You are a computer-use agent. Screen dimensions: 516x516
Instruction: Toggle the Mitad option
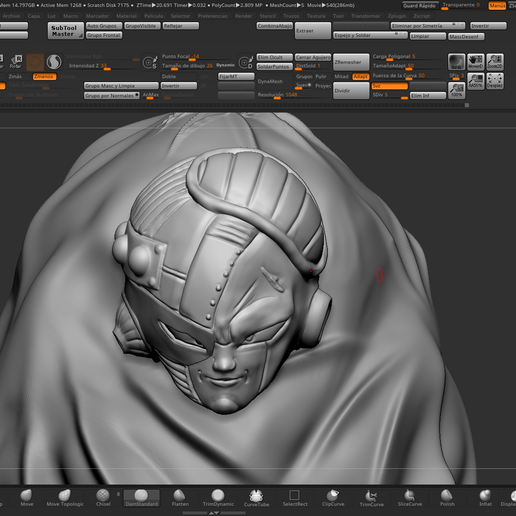pos(341,77)
